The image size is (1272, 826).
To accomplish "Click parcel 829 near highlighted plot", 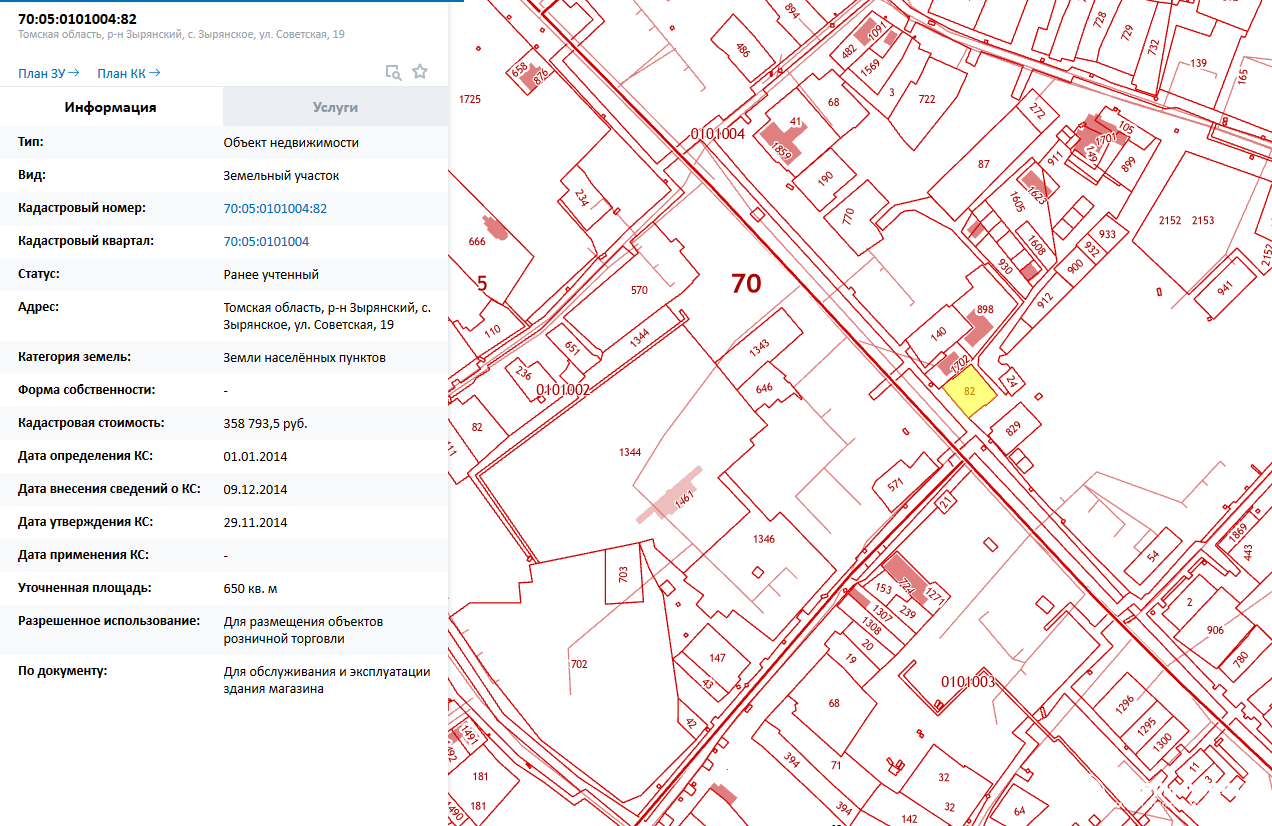I will (x=1014, y=430).
